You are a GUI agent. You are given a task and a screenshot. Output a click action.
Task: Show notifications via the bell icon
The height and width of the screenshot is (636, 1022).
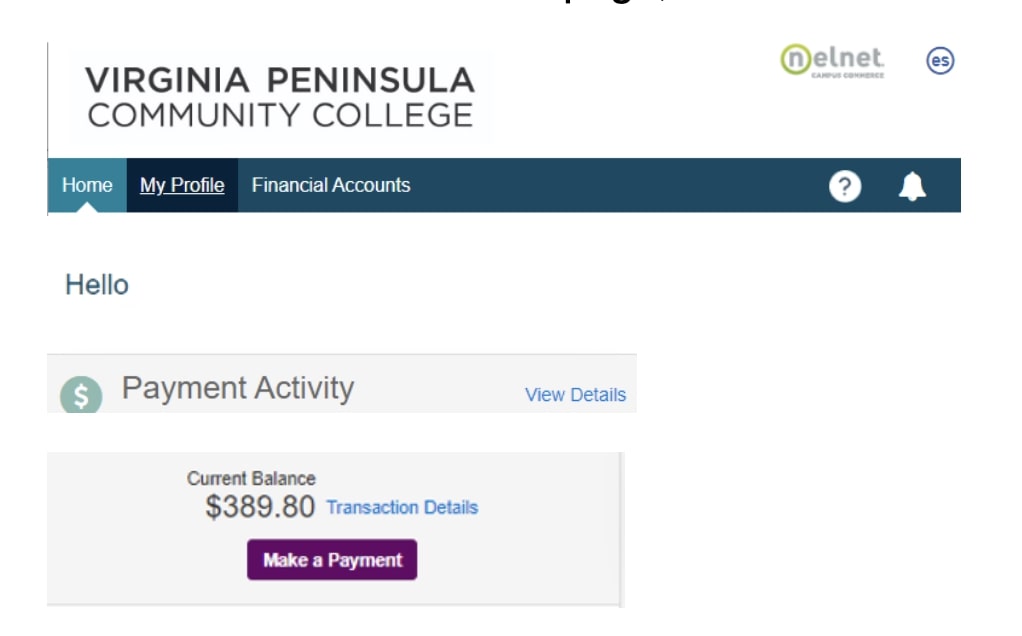click(x=912, y=186)
